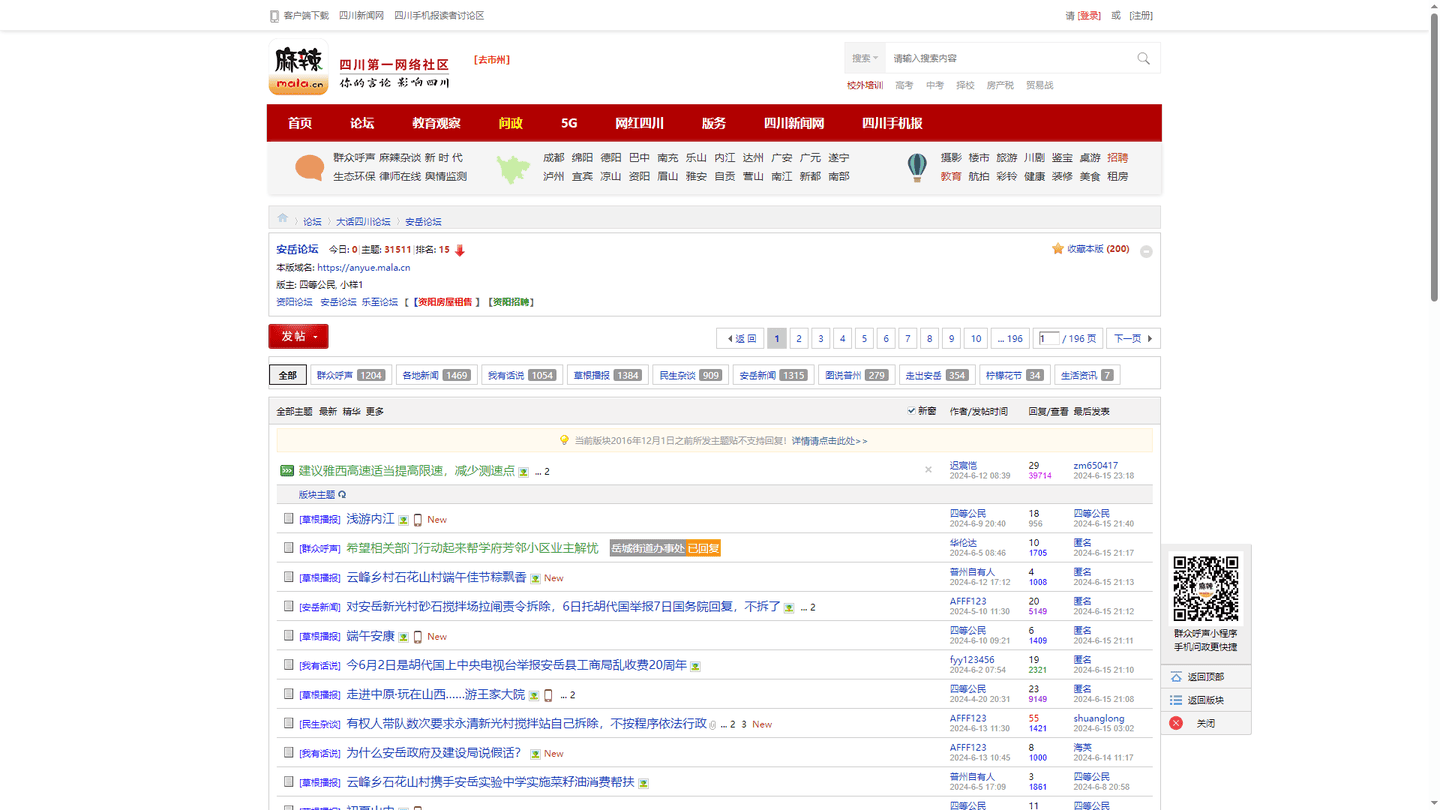Select the 全部 category tab
This screenshot has height=810, width=1440.
[x=288, y=375]
